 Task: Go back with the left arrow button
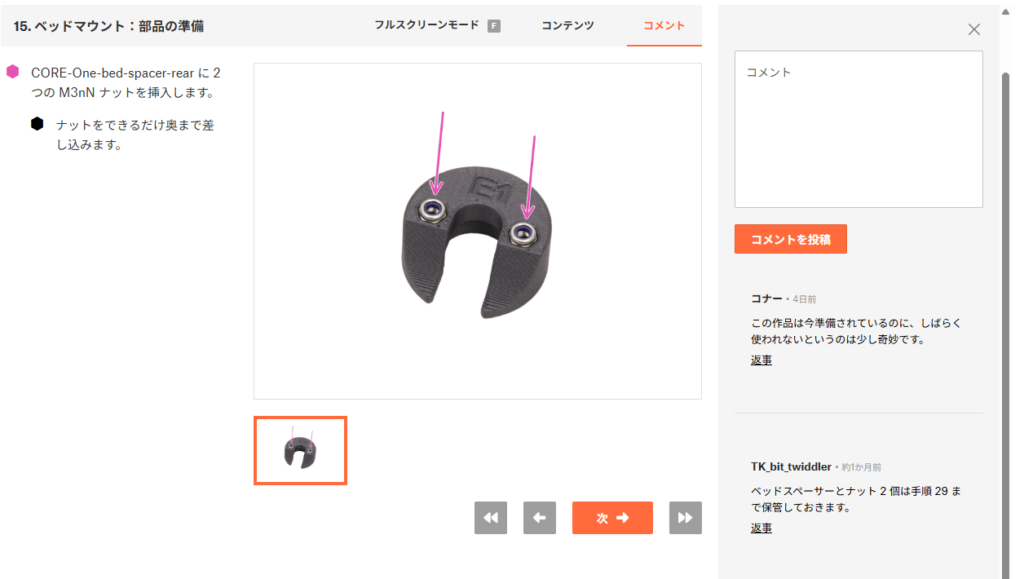pos(539,518)
